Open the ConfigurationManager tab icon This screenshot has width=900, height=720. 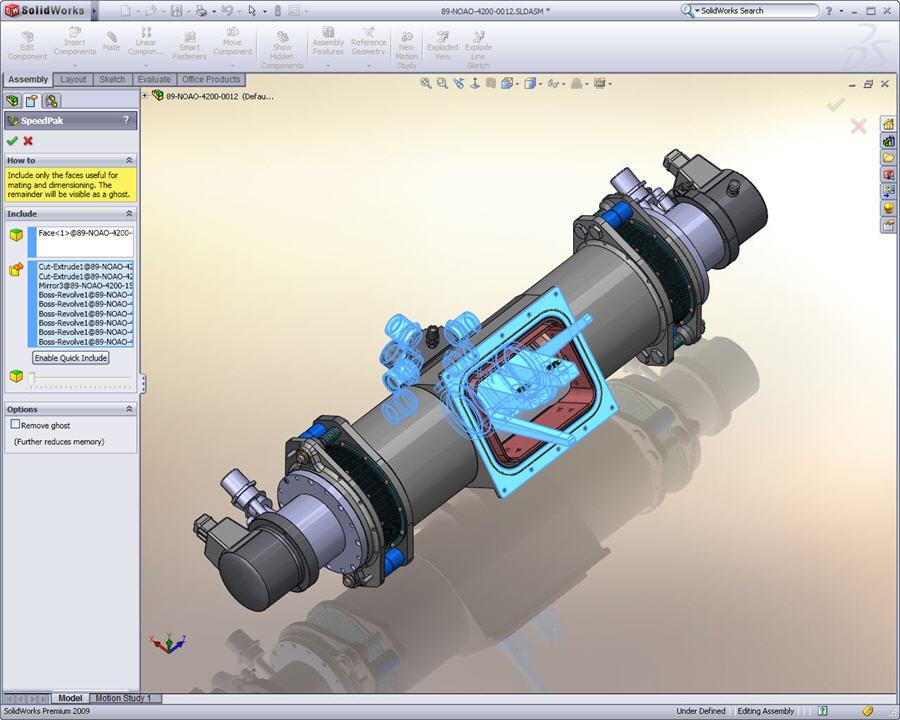coord(52,101)
